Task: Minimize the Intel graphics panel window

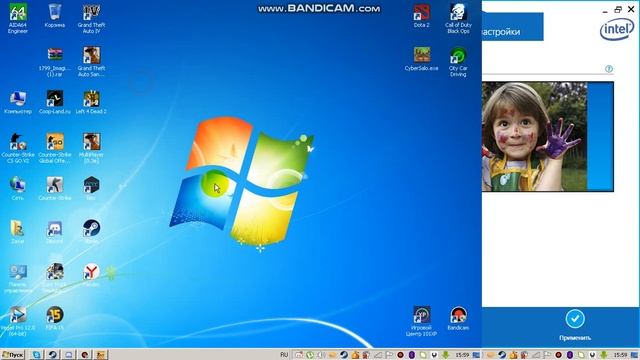Action: 605,10
